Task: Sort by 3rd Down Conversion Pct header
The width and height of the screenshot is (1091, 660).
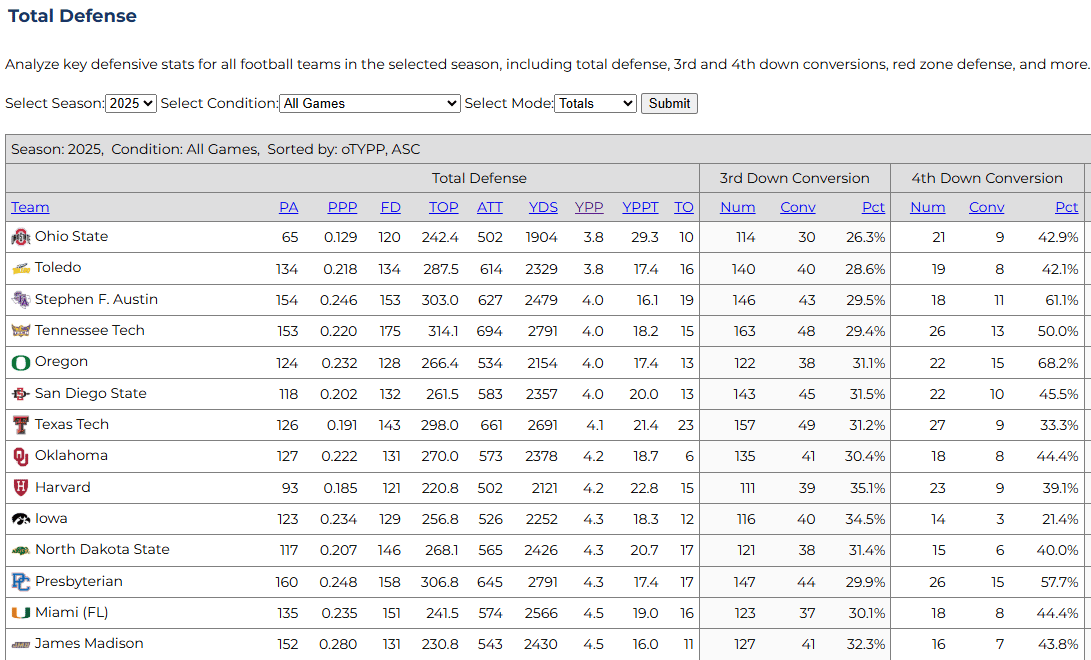Action: click(873, 207)
